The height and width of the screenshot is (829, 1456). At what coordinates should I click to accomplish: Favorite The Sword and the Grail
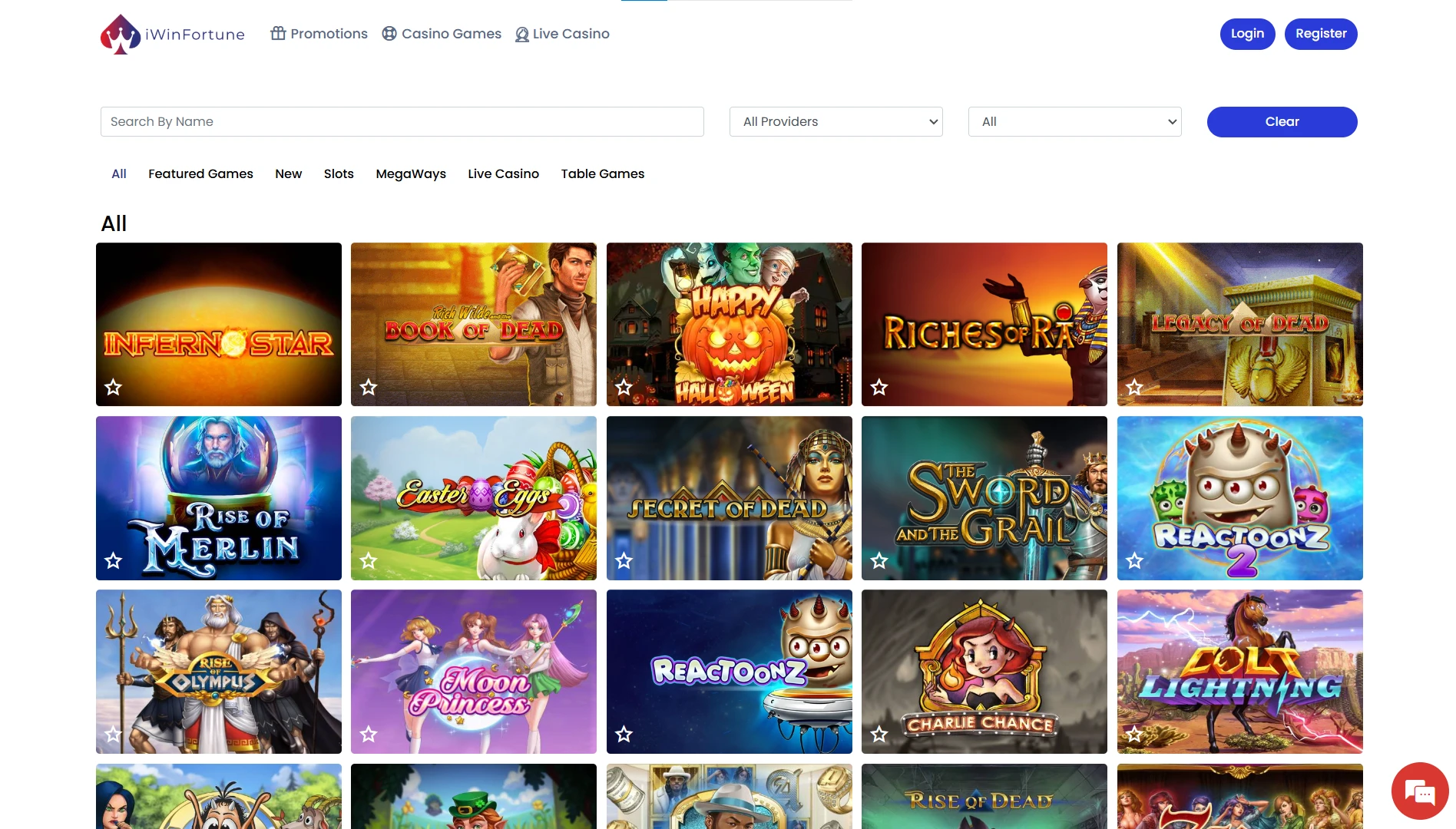(879, 561)
